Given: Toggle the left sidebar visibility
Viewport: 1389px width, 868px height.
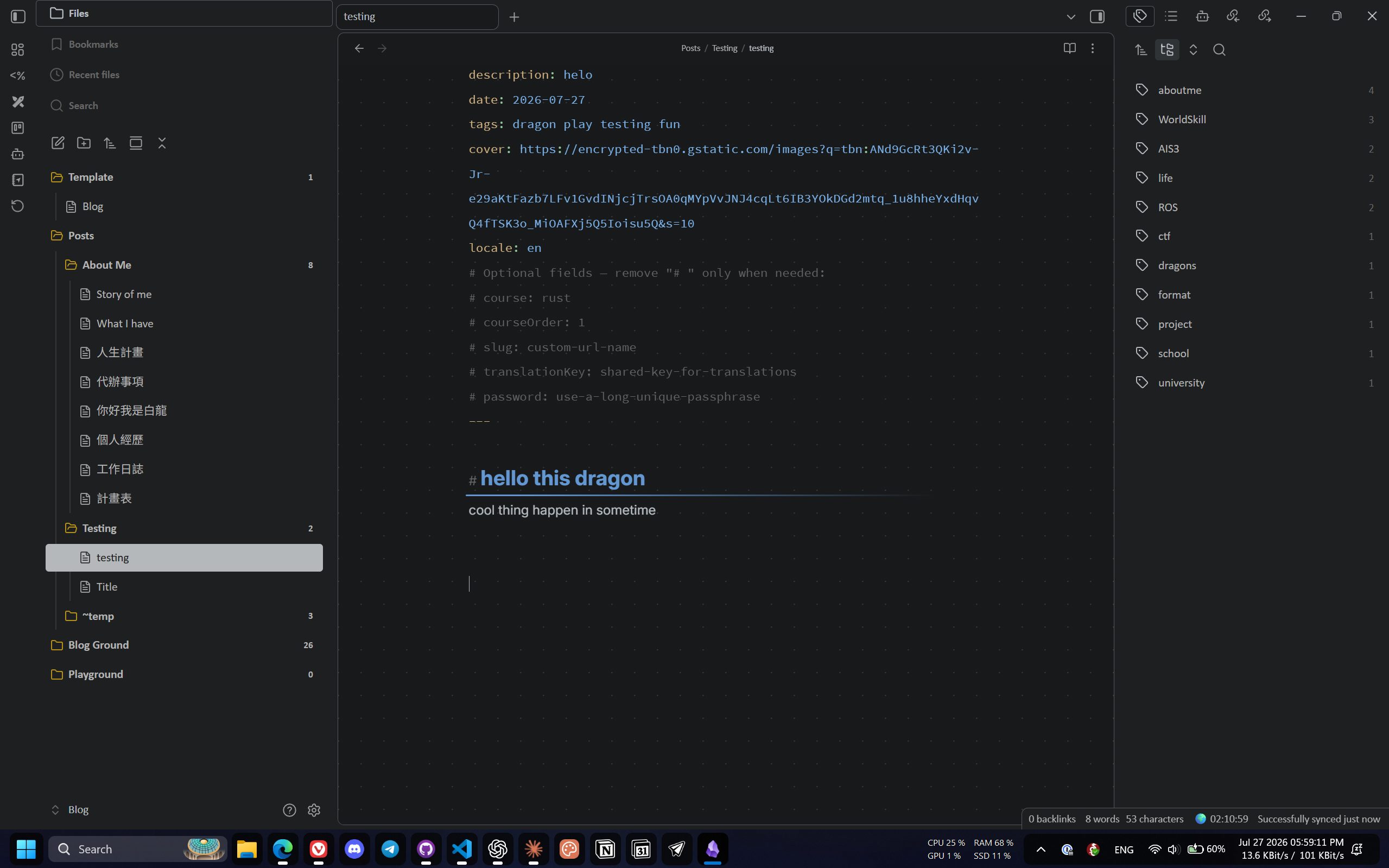Looking at the screenshot, I should 18,17.
